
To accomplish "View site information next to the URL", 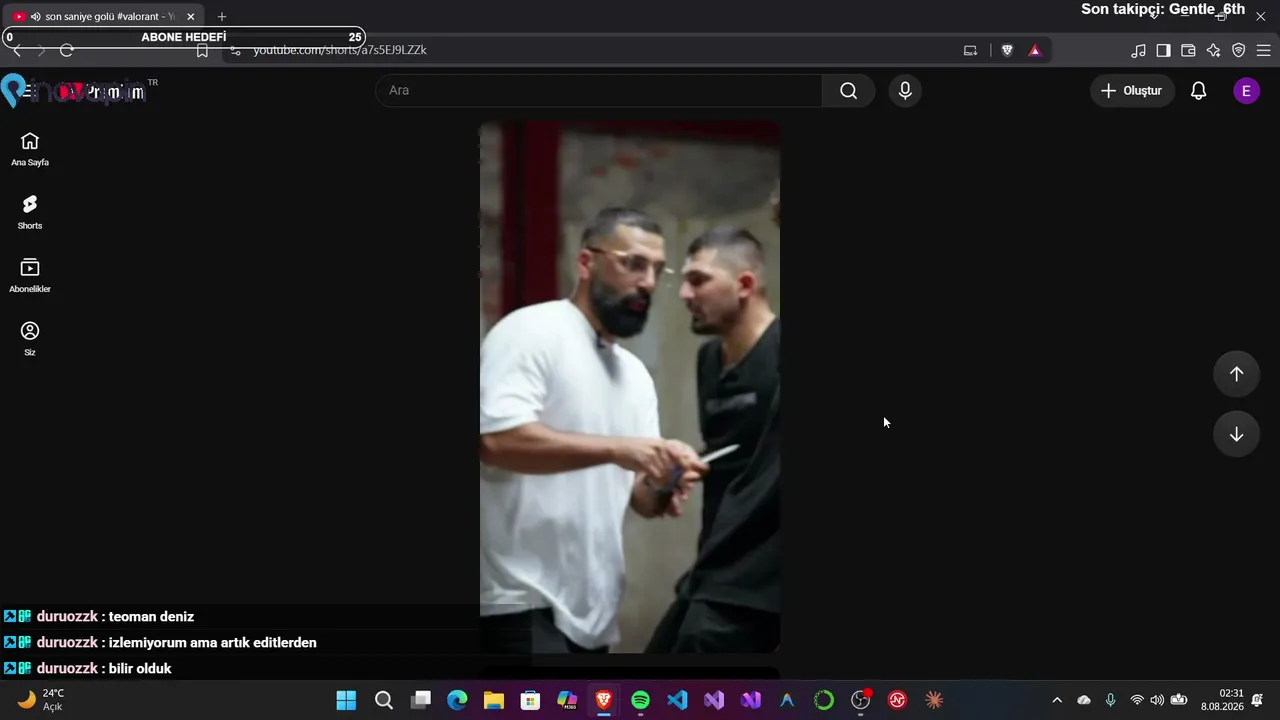I will (235, 50).
